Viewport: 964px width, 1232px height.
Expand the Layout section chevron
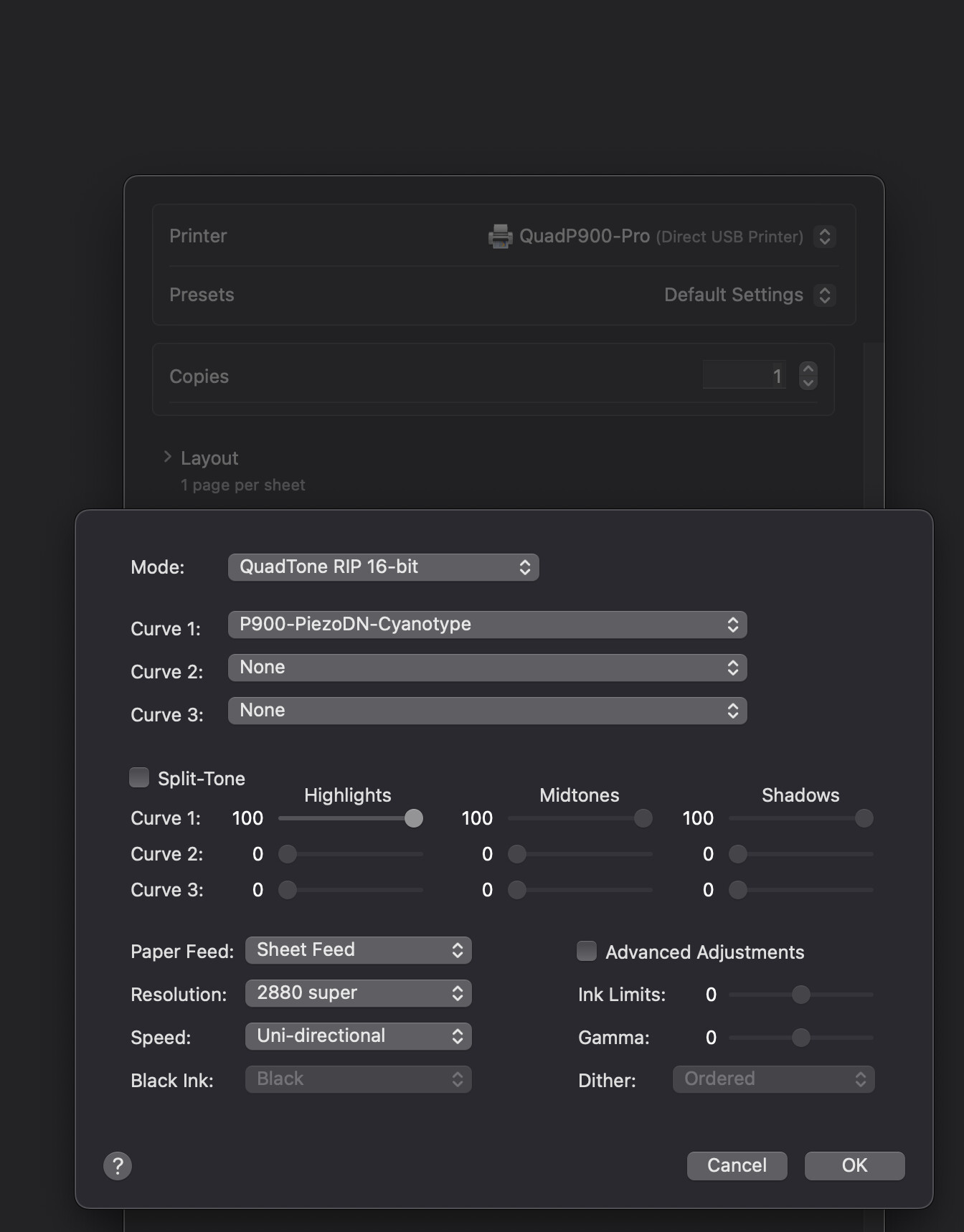[168, 457]
